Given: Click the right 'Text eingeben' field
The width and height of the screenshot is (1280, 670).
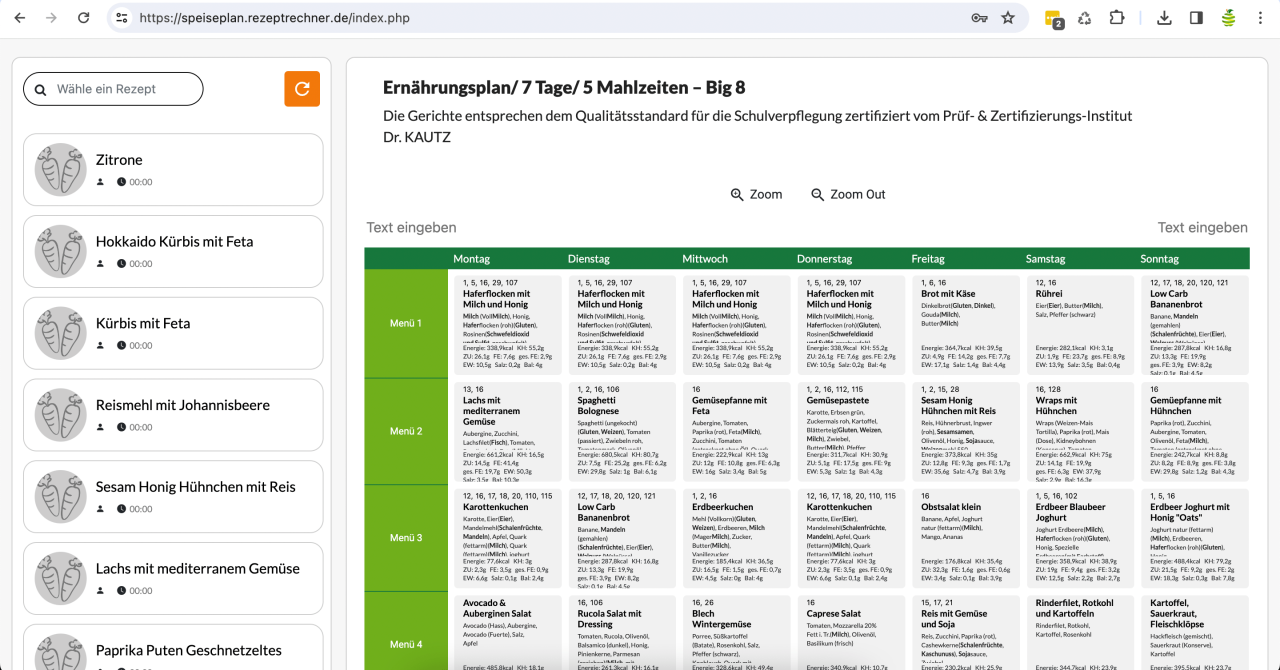Looking at the screenshot, I should tap(1202, 228).
